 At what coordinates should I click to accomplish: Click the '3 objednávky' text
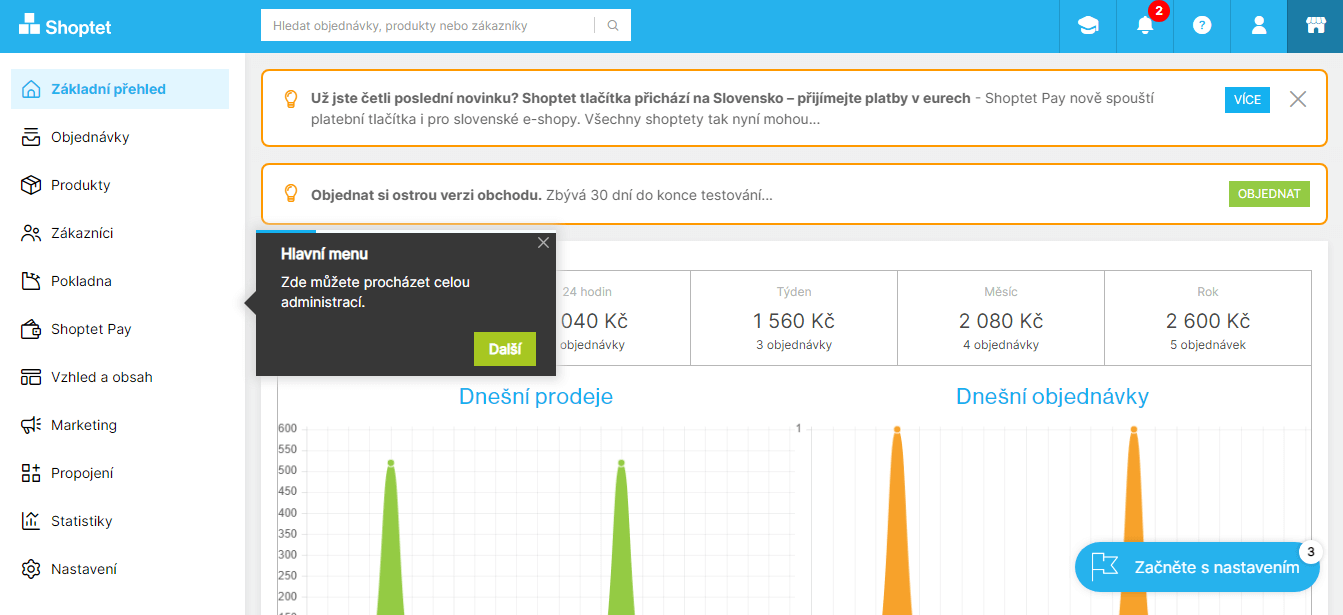(x=794, y=345)
